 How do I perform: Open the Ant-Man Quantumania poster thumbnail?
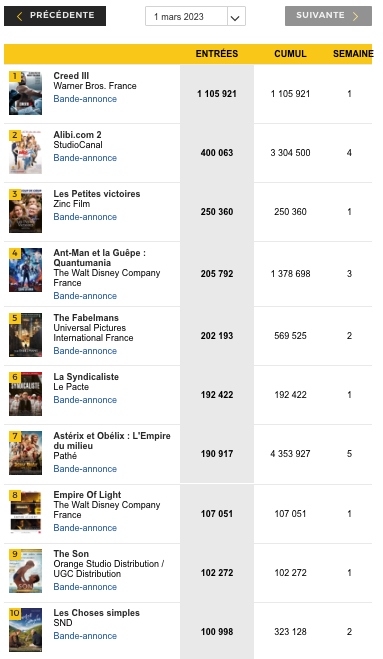(x=26, y=270)
